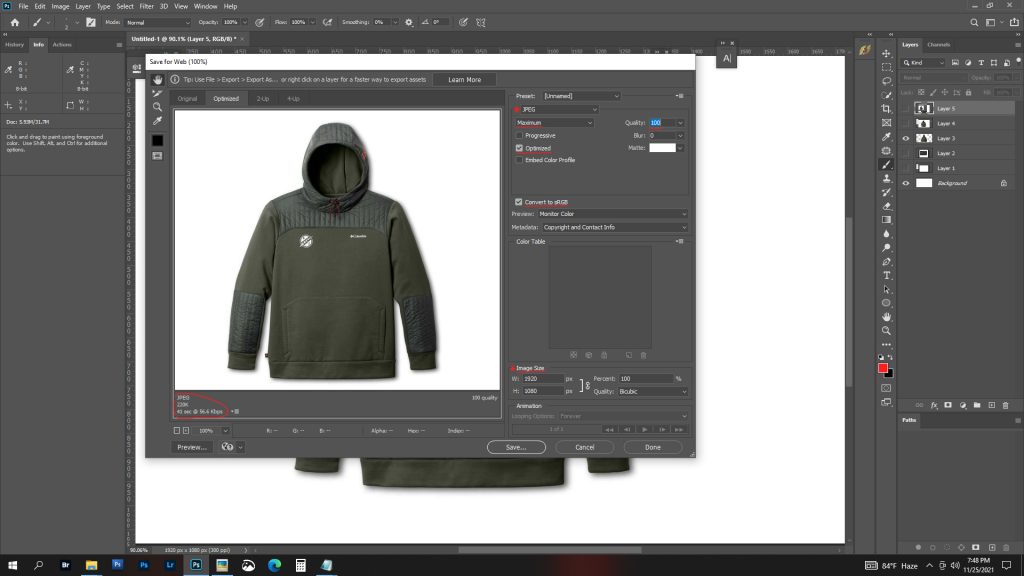Enable the Progressive checkbox

520,136
